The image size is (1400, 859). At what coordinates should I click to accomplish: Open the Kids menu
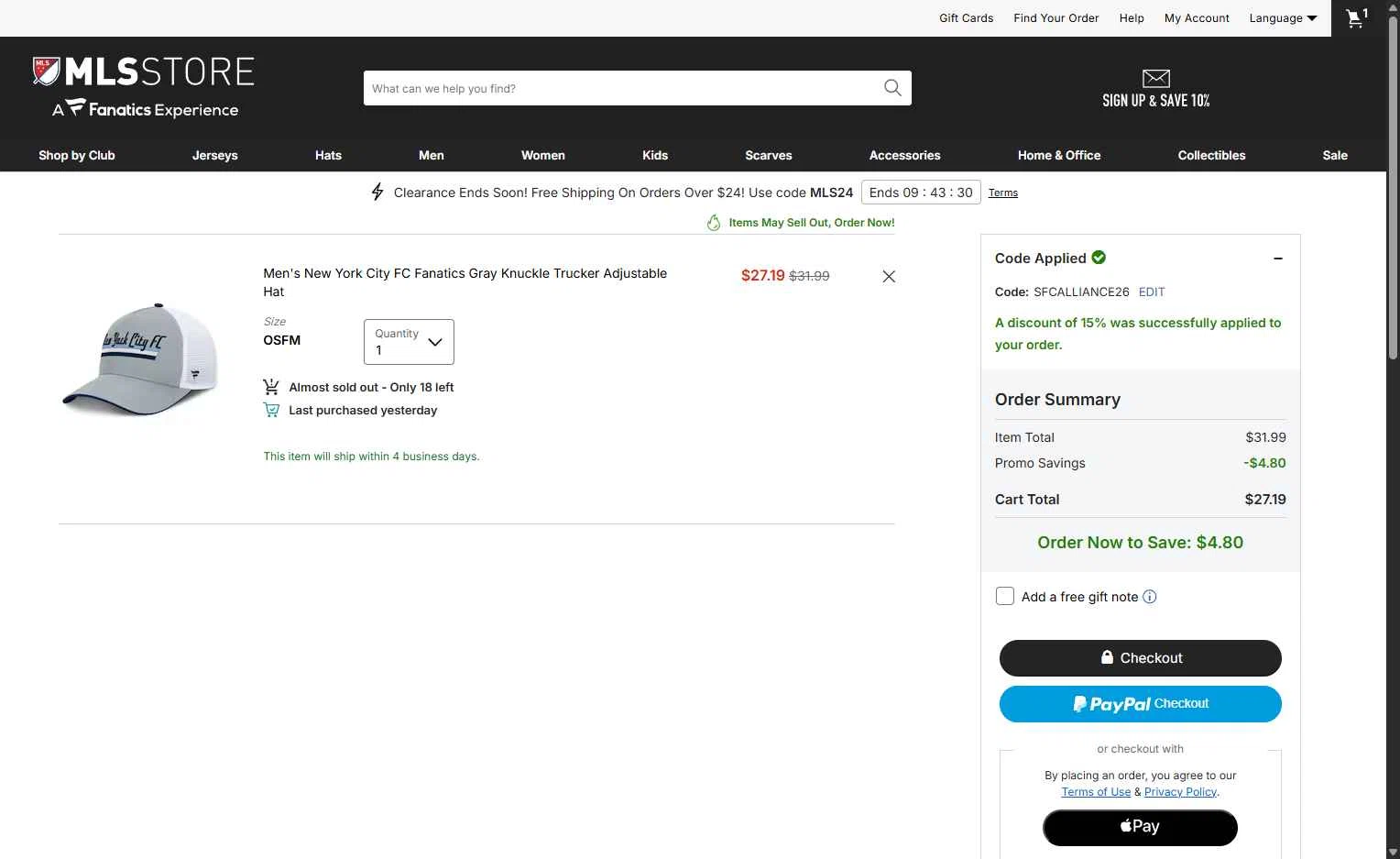655,155
